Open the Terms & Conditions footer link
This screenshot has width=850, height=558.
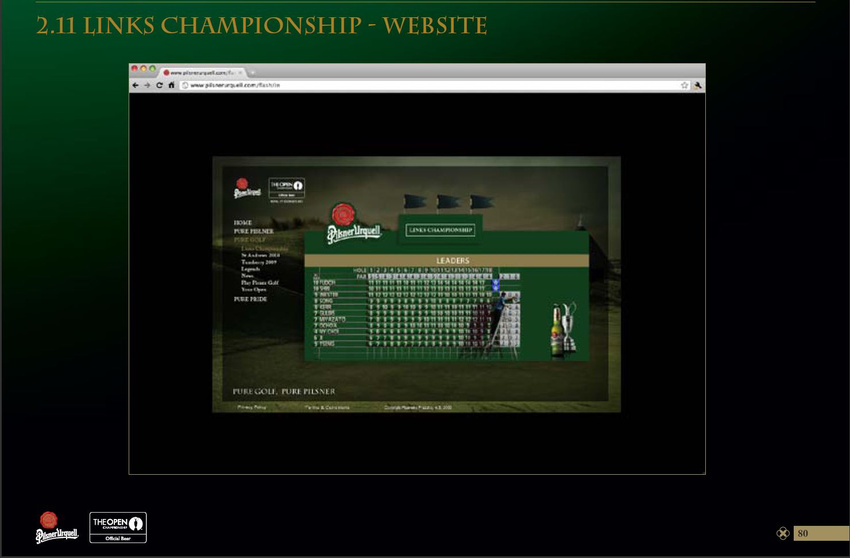click(327, 407)
